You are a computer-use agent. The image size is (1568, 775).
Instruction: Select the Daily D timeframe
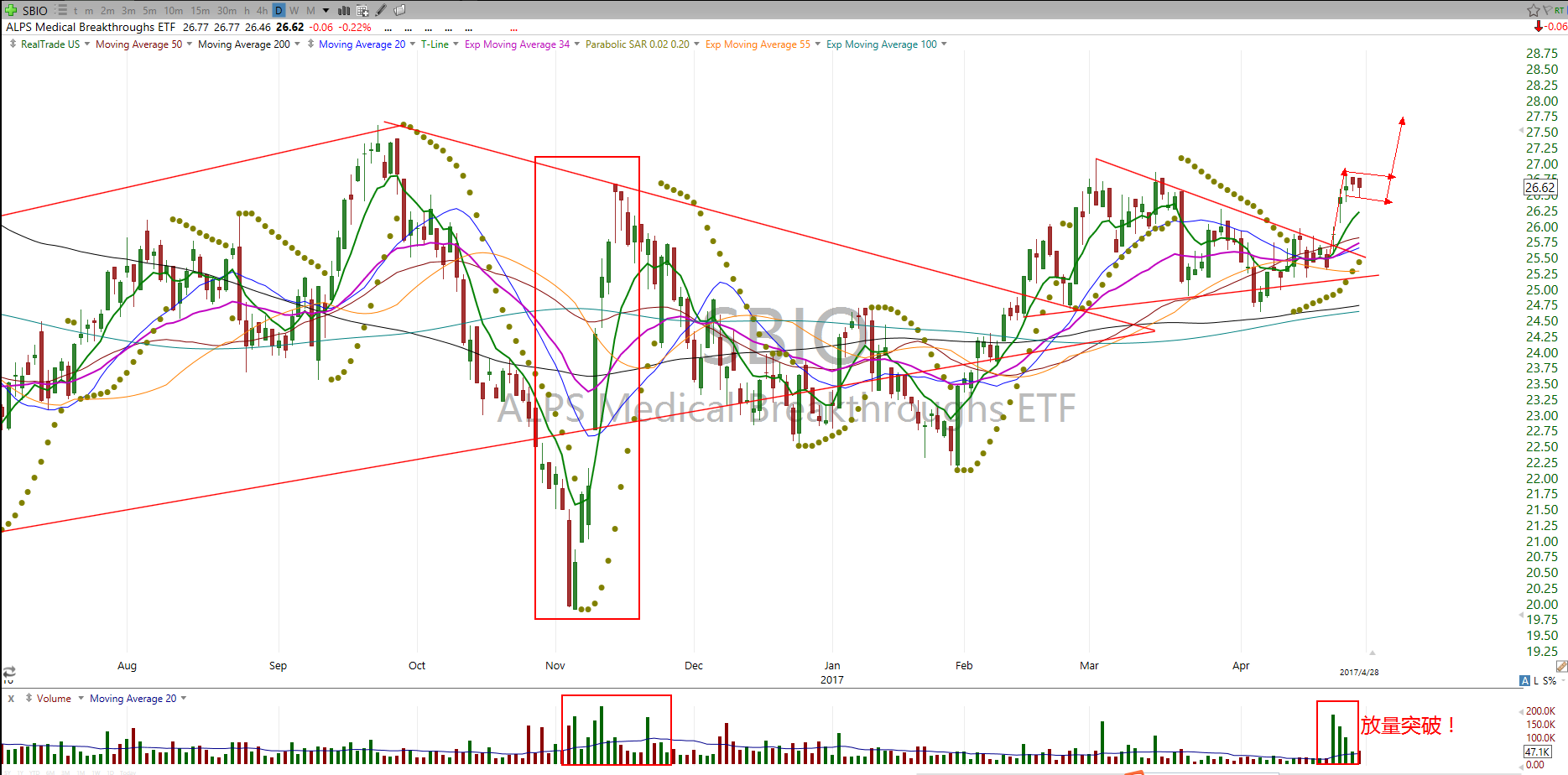279,10
